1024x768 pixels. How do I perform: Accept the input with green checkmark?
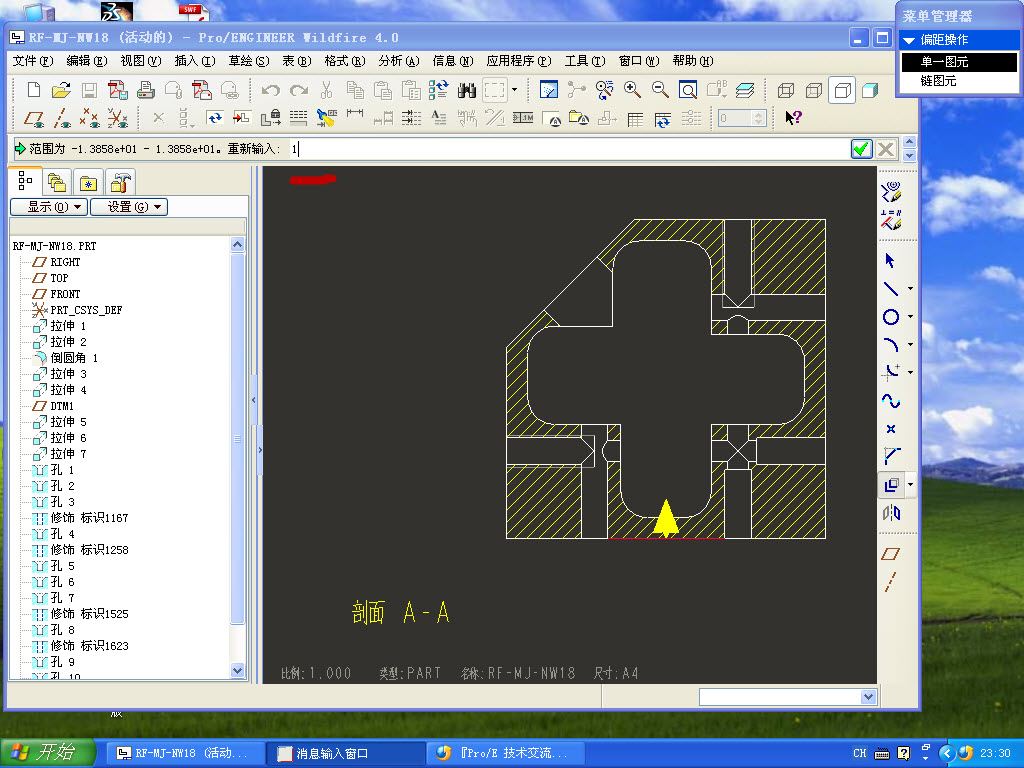[861, 149]
